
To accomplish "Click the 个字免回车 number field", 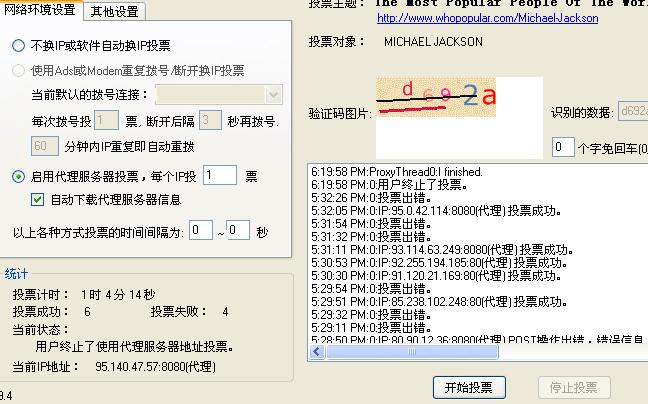I will 563,147.
